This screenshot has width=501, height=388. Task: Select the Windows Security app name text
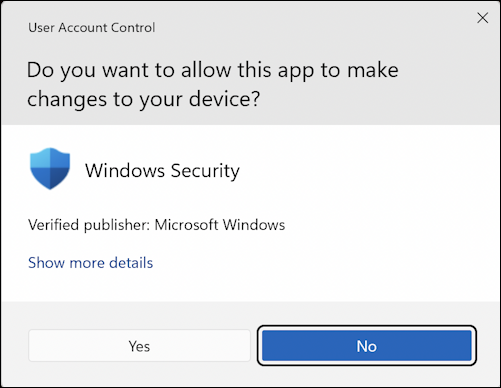162,171
